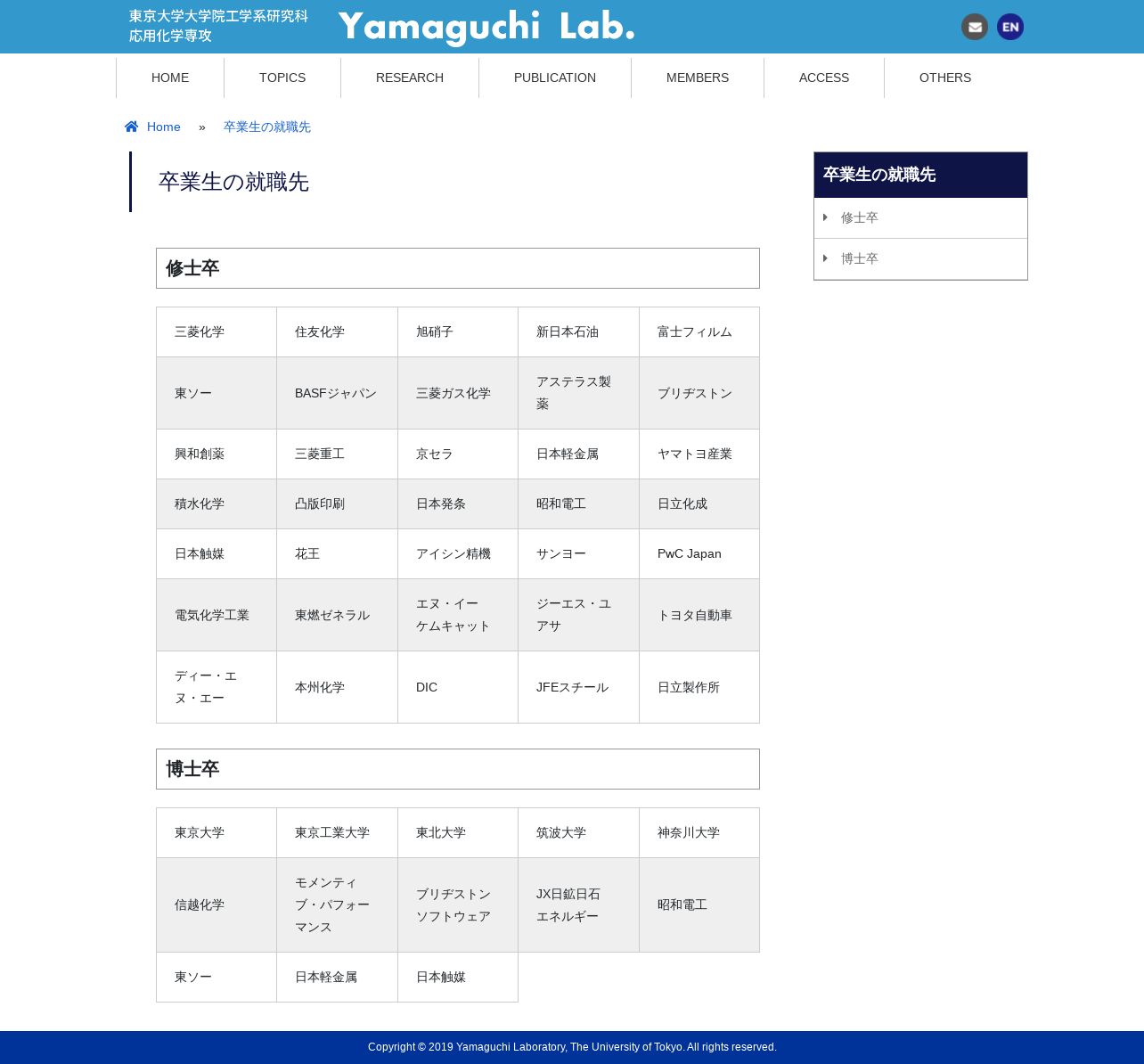This screenshot has width=1144, height=1064.
Task: Select the ディー・エヌ・エー table cell
Action: click(217, 687)
